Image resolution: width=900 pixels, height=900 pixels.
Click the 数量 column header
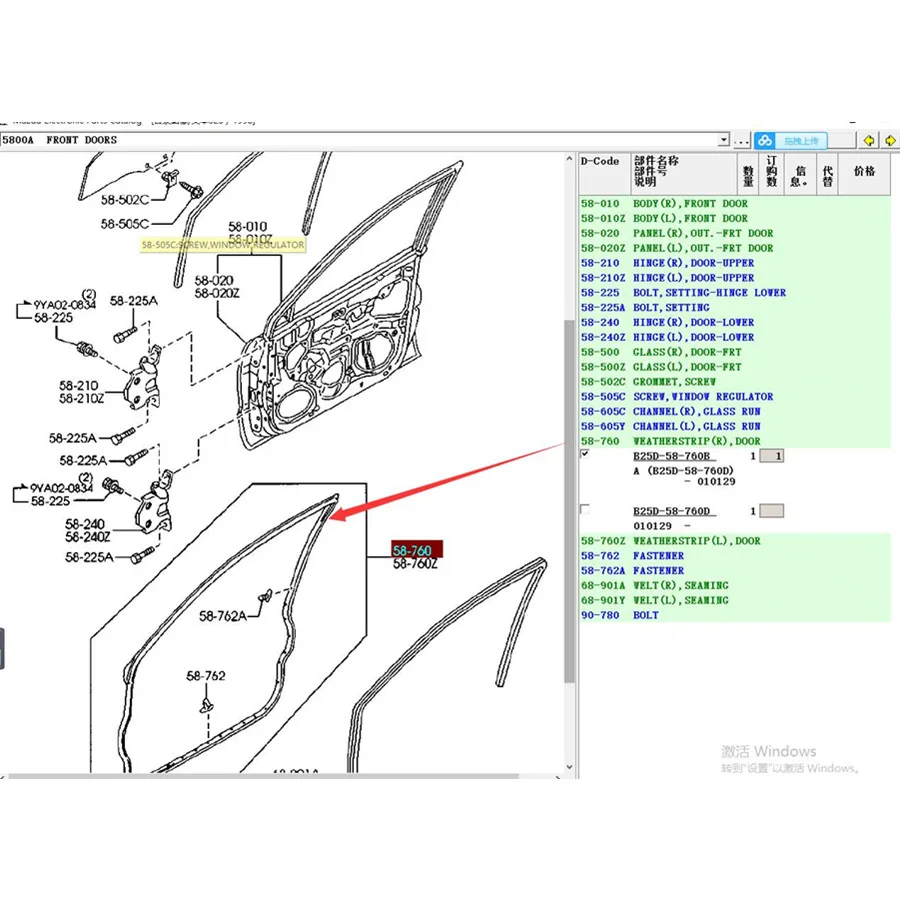click(748, 173)
